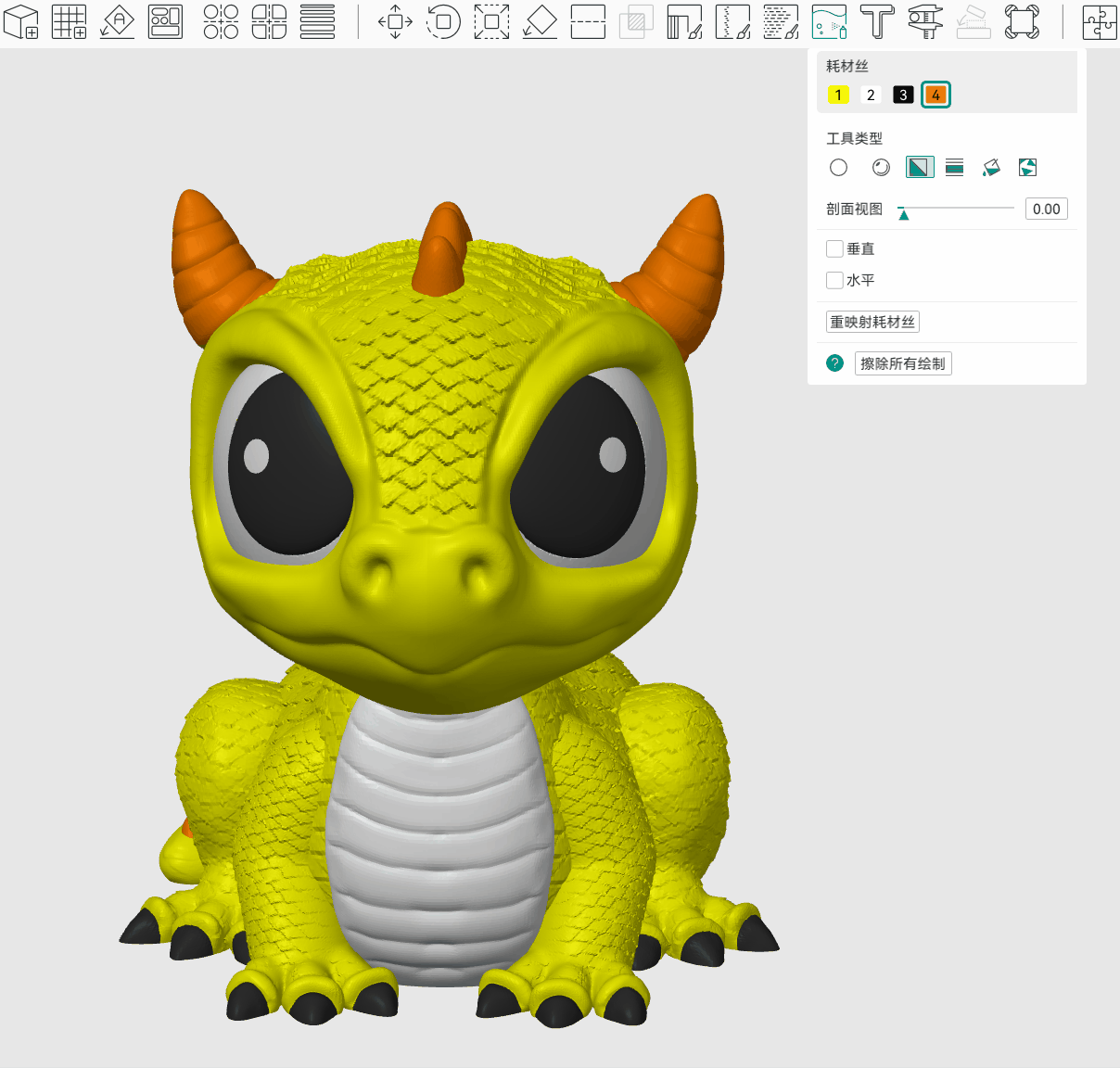
Task: Choose the circle brush tool type
Action: click(x=838, y=168)
